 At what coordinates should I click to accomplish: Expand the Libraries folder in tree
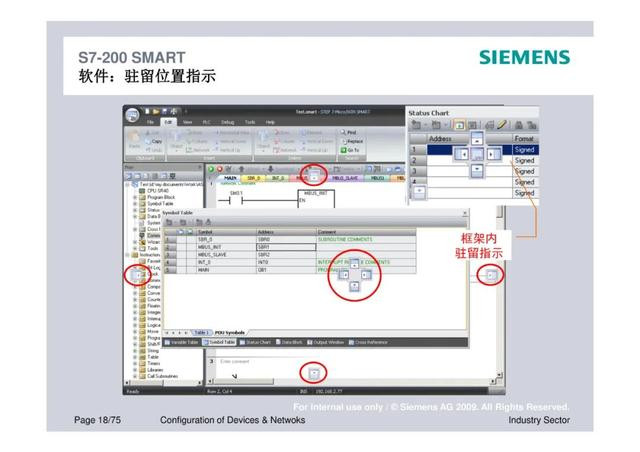pos(135,370)
